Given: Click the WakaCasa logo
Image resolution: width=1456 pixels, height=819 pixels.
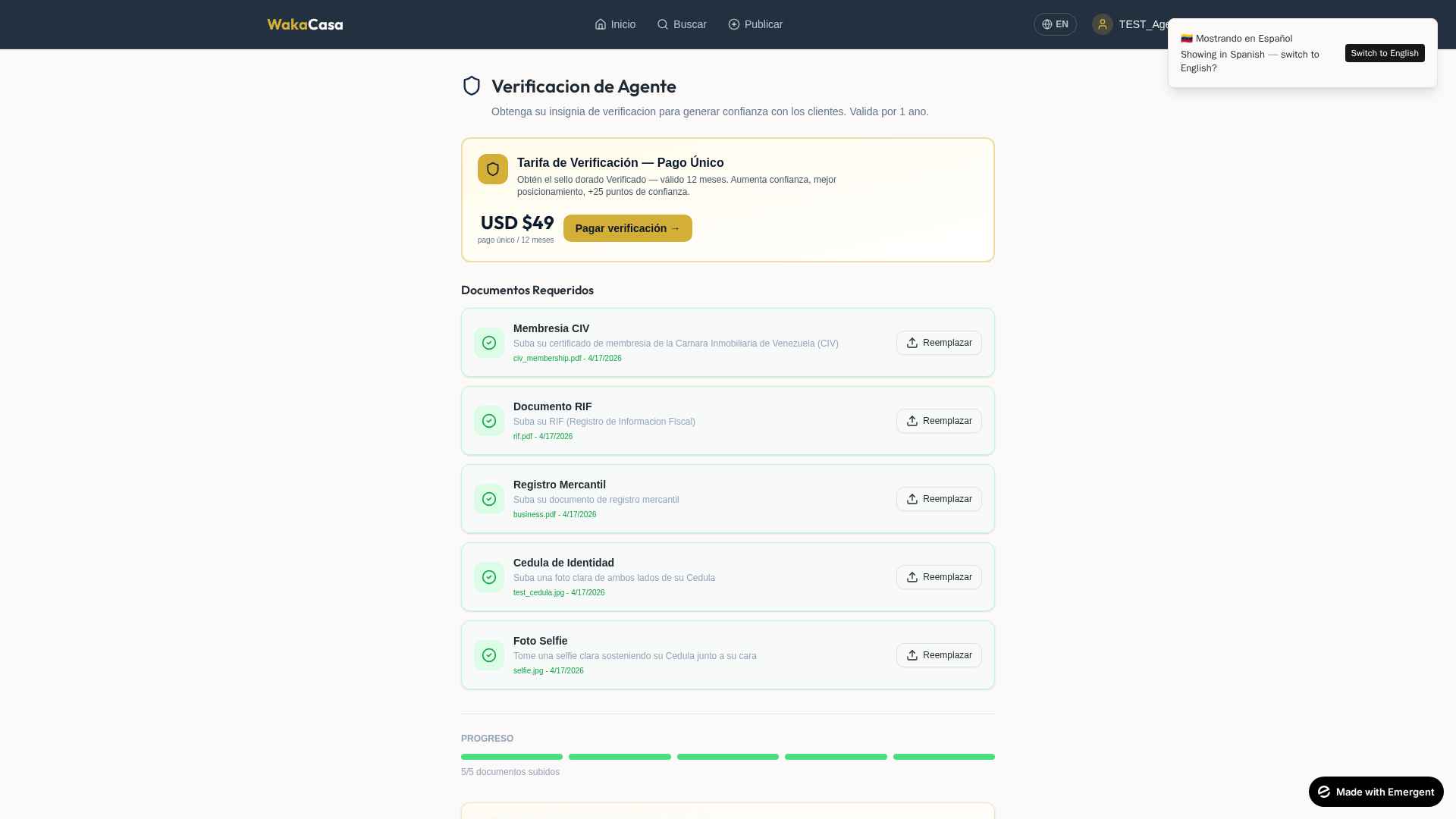Looking at the screenshot, I should [305, 24].
